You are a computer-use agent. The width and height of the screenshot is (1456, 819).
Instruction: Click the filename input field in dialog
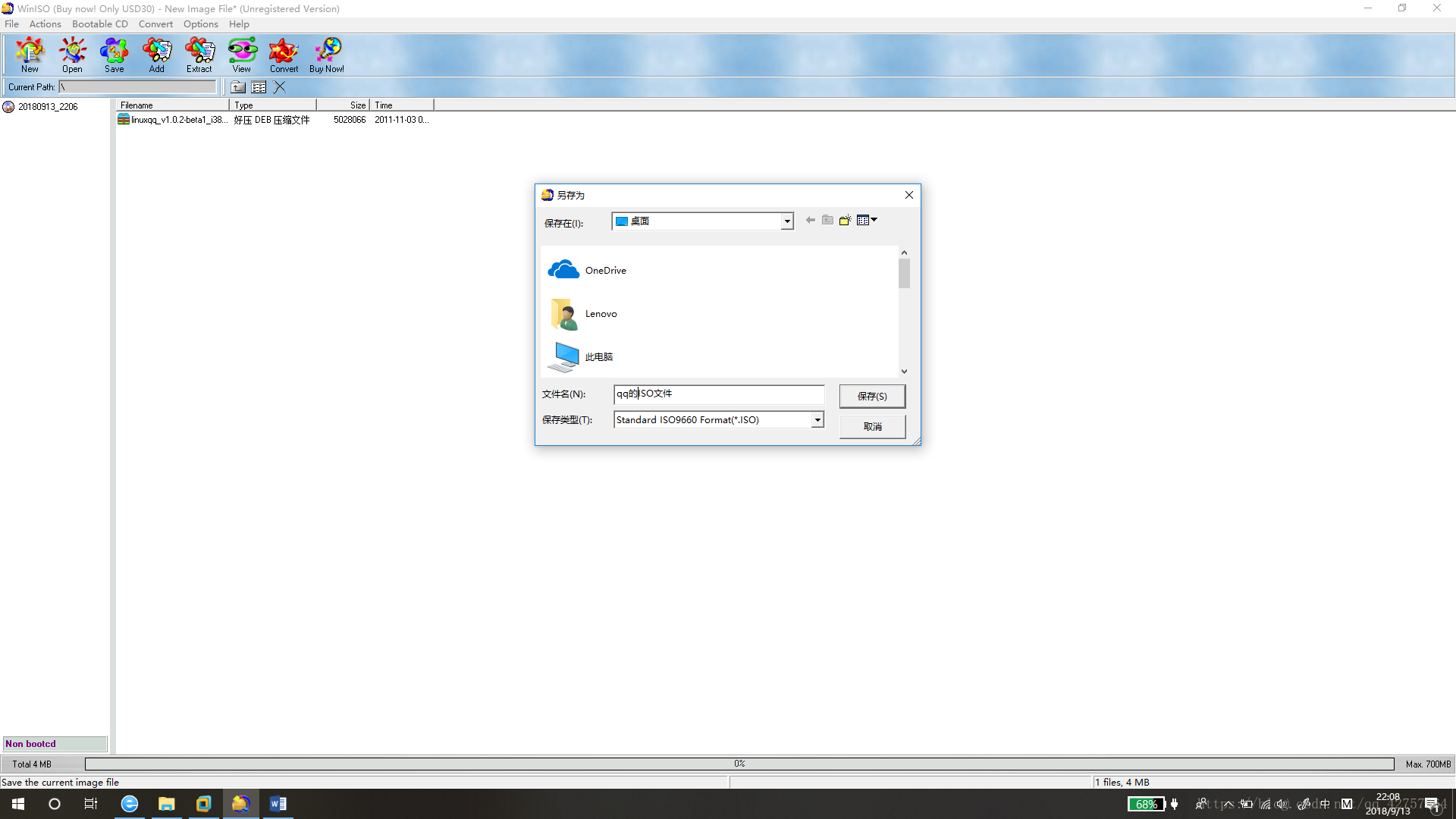[x=718, y=393]
